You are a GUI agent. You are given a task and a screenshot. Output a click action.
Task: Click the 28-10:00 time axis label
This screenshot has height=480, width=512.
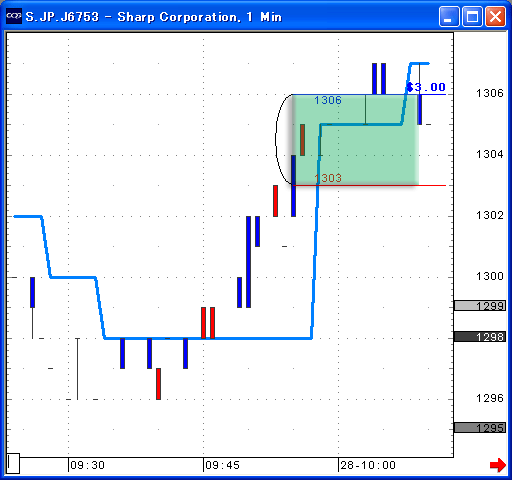368,465
